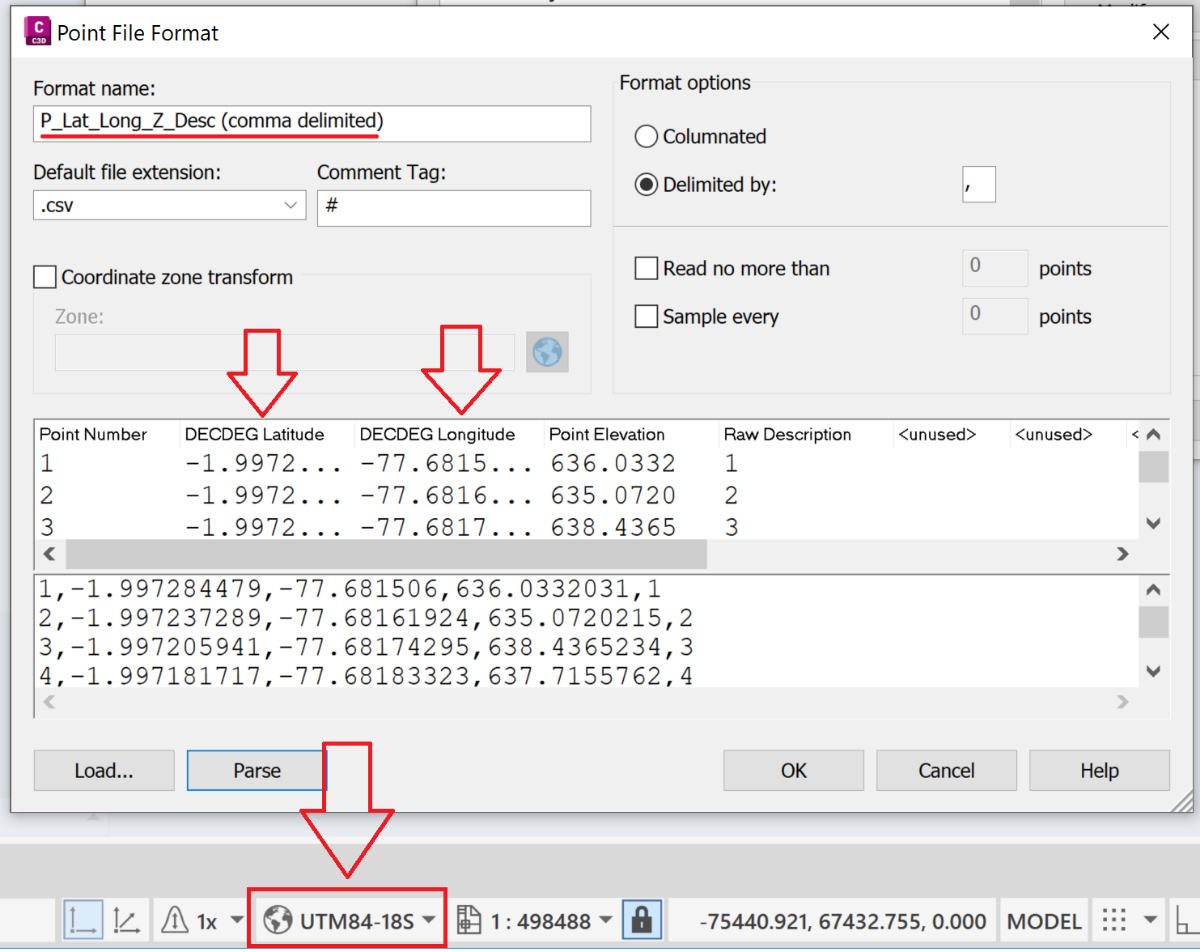The image size is (1200, 952).
Task: Toggle the status bar coordinate system globe icon
Action: pos(280,921)
